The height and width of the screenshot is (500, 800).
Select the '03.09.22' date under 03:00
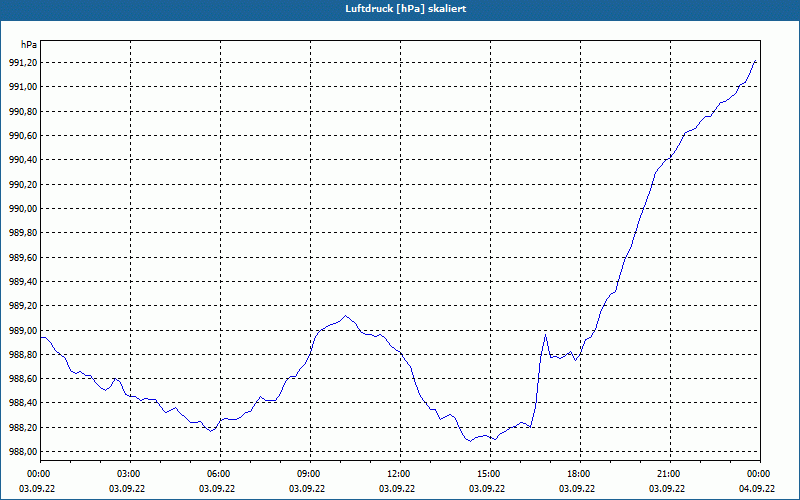click(x=127, y=489)
